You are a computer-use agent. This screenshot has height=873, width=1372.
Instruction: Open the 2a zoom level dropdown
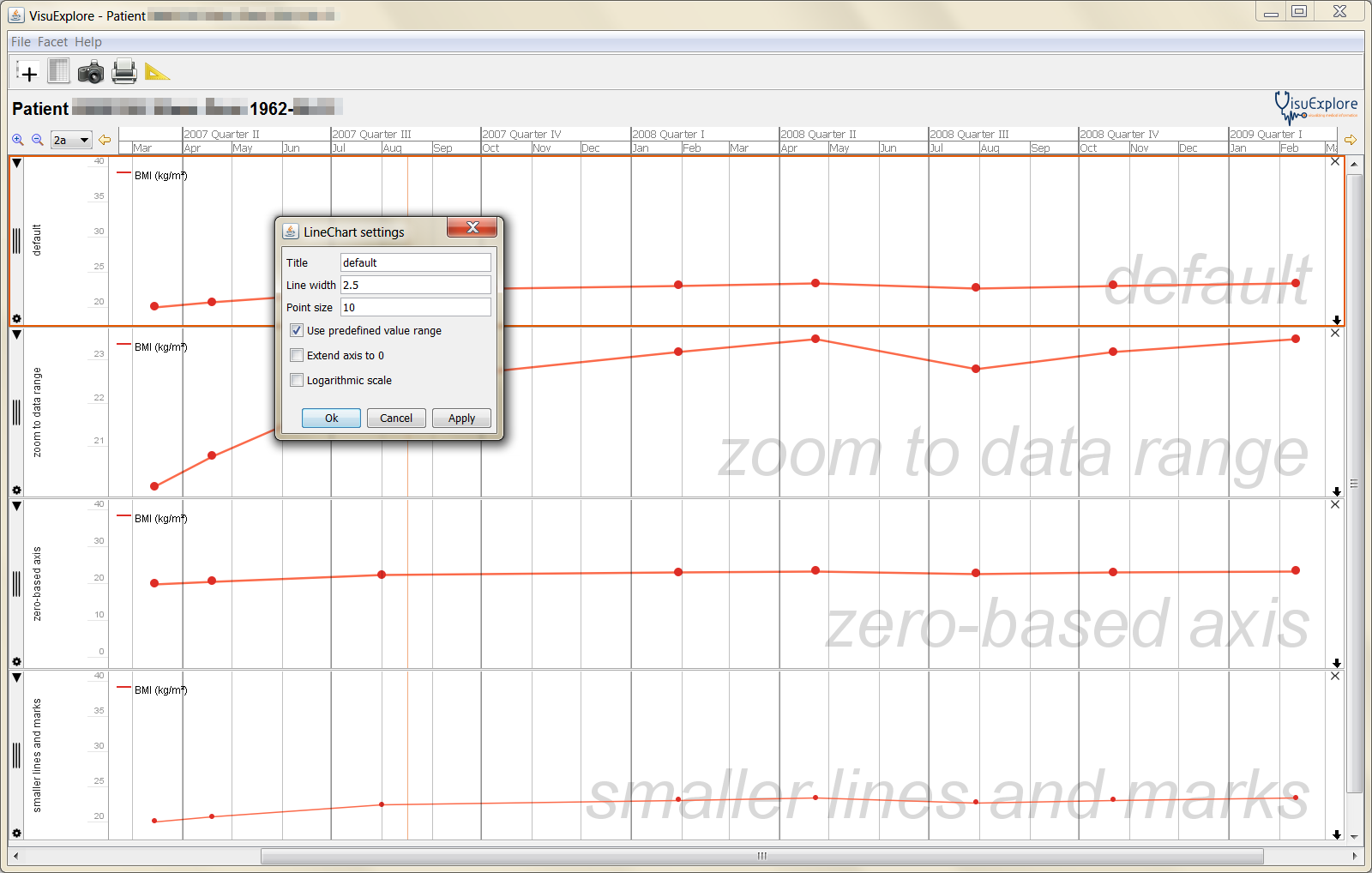click(71, 140)
